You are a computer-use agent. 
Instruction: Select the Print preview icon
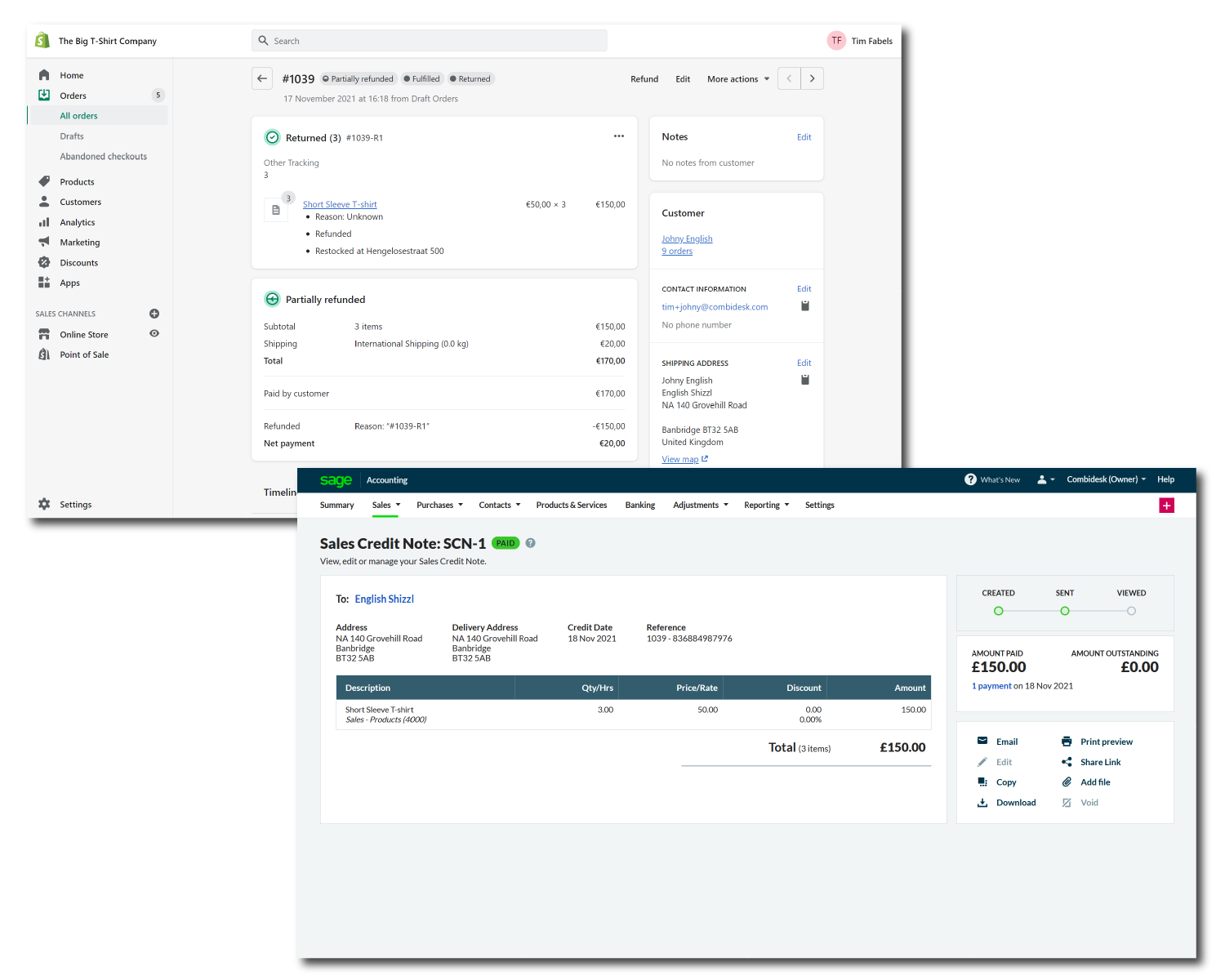(x=1067, y=742)
